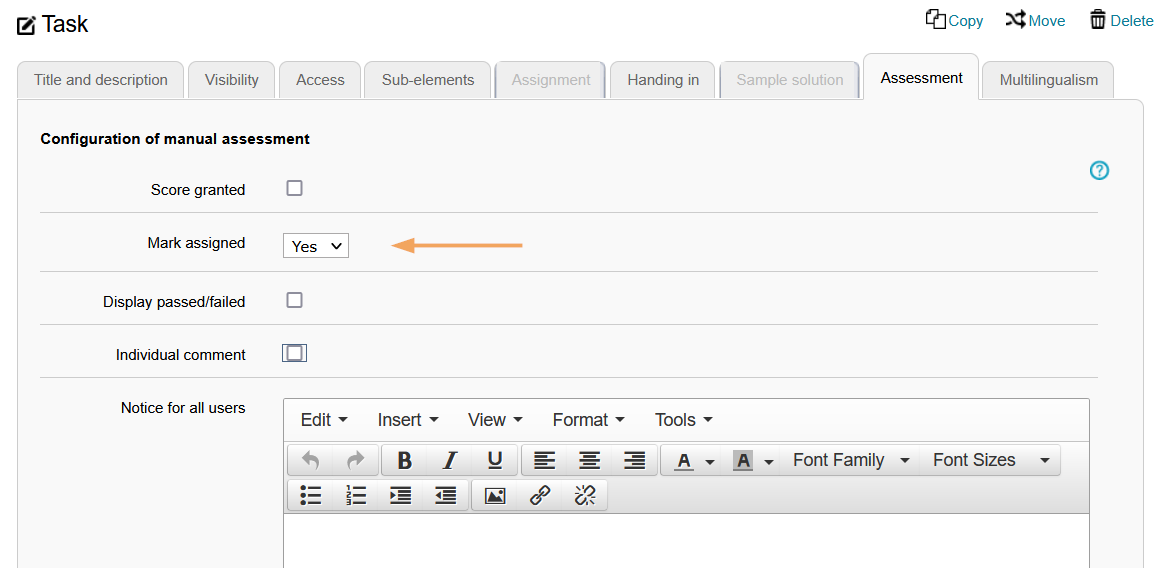Open help via question mark icon
This screenshot has height=568, width=1170.
click(x=1099, y=171)
